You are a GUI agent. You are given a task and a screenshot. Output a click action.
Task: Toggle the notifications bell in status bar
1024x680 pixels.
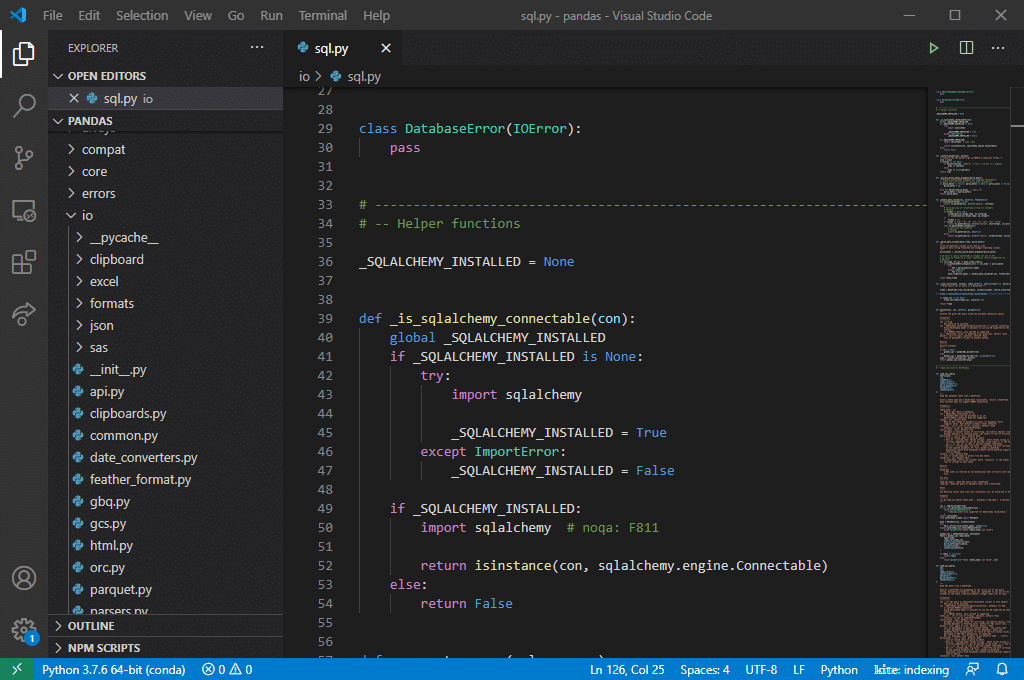pos(1002,669)
